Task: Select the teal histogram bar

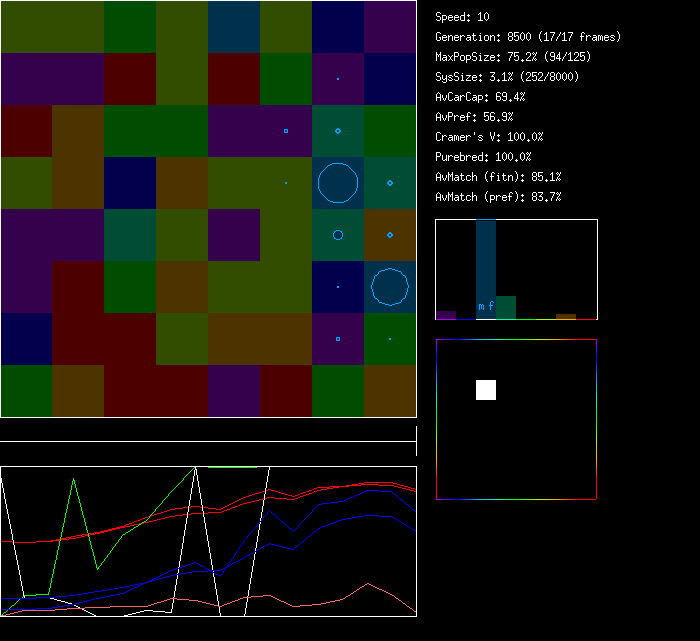Action: [506, 308]
